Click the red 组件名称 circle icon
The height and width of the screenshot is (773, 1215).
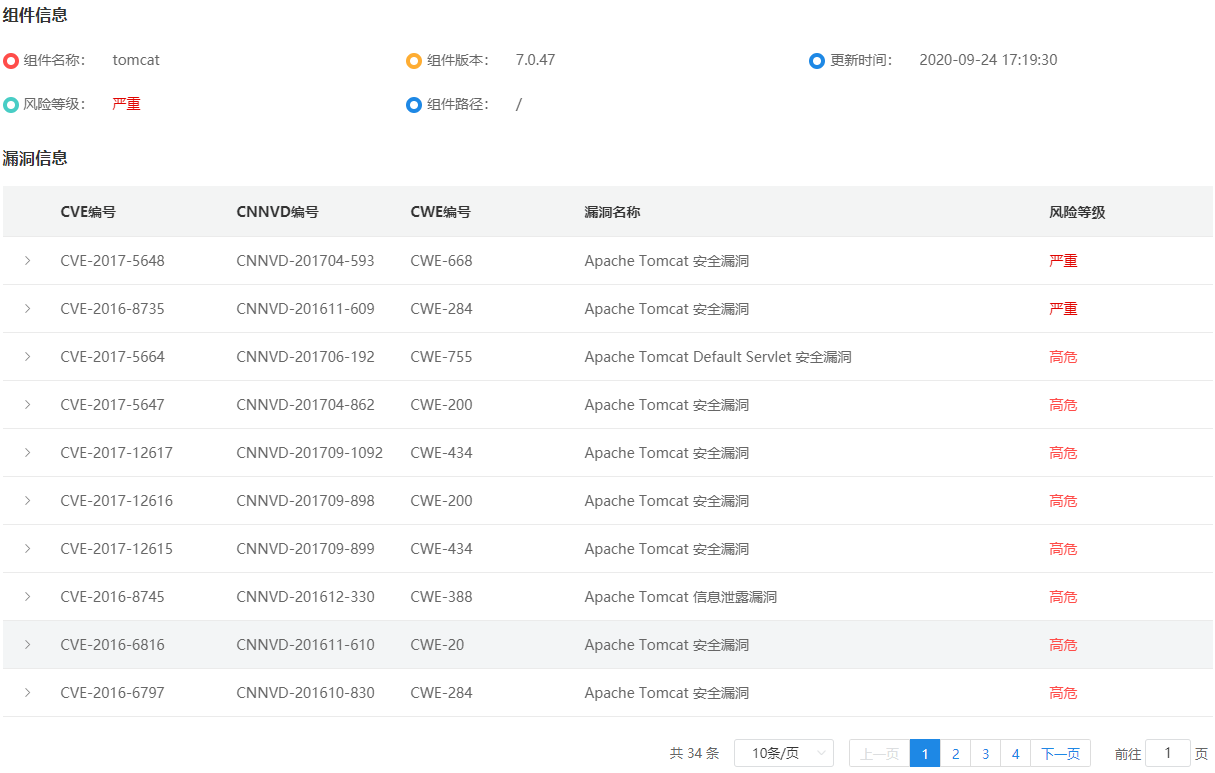(x=11, y=61)
